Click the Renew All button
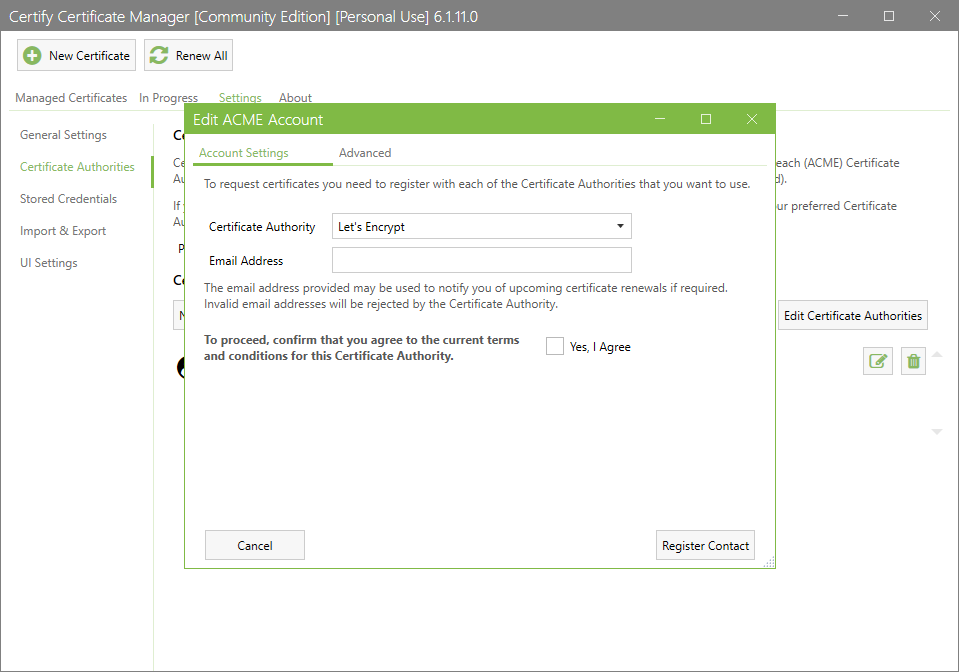 click(x=188, y=55)
